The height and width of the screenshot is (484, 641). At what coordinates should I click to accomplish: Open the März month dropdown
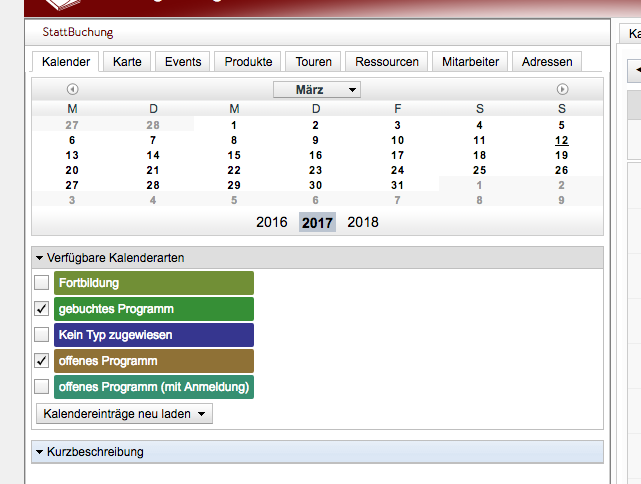click(317, 90)
